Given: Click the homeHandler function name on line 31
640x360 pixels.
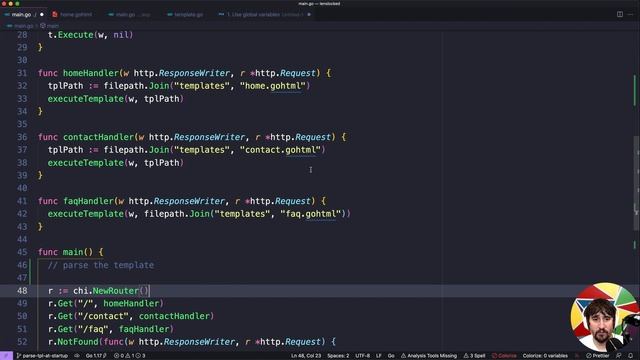Looking at the screenshot, I should (x=91, y=73).
